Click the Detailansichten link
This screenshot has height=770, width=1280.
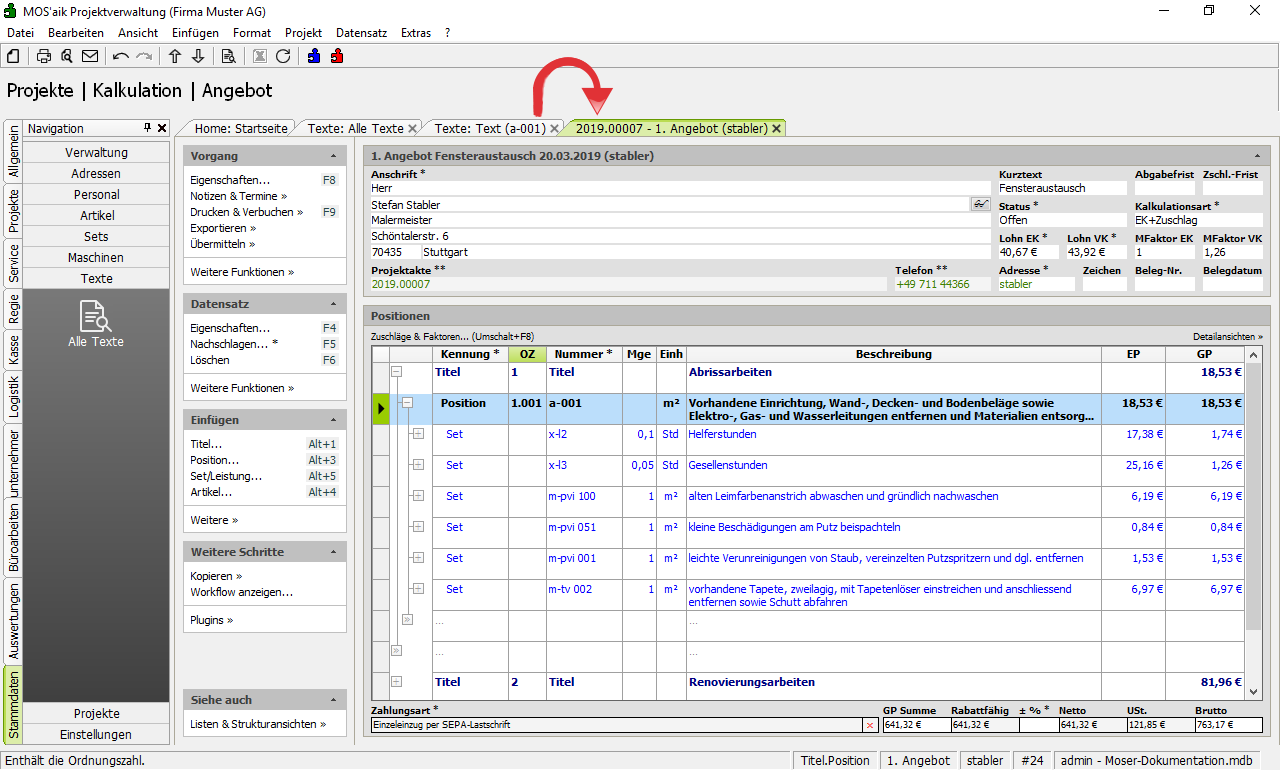pyautogui.click(x=1227, y=337)
